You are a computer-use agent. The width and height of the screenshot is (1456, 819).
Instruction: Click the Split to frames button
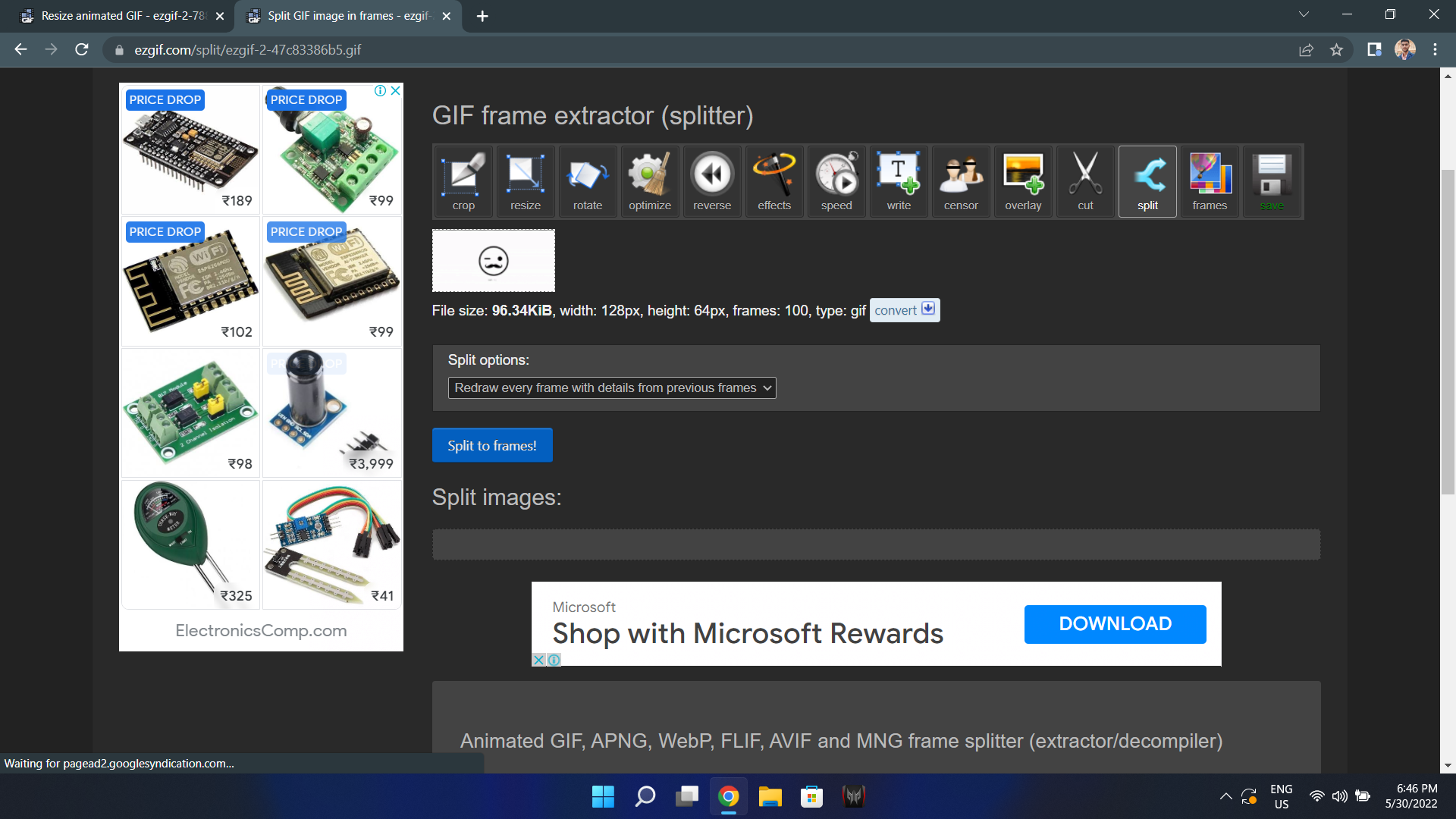click(491, 445)
